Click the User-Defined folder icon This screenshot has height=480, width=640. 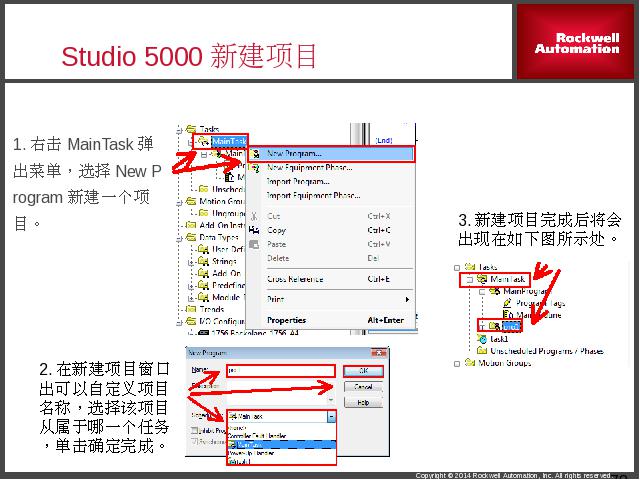[x=203, y=249]
